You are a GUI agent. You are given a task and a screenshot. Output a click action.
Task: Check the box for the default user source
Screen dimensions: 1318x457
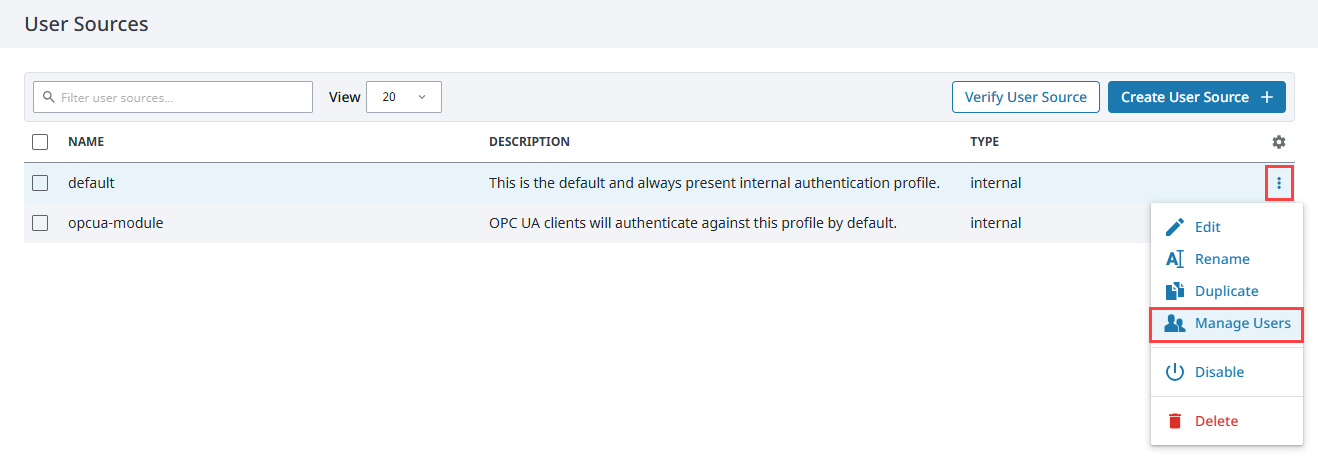40,183
